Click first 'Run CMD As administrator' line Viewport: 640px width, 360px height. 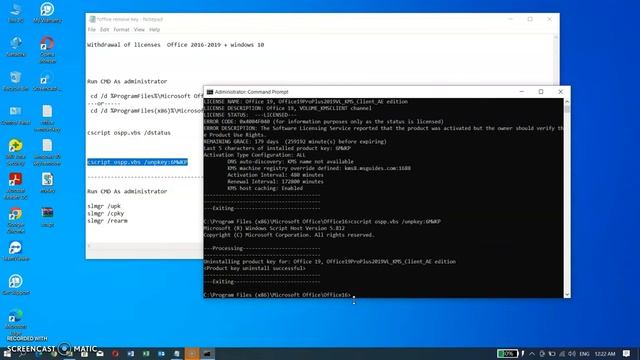click(x=127, y=81)
